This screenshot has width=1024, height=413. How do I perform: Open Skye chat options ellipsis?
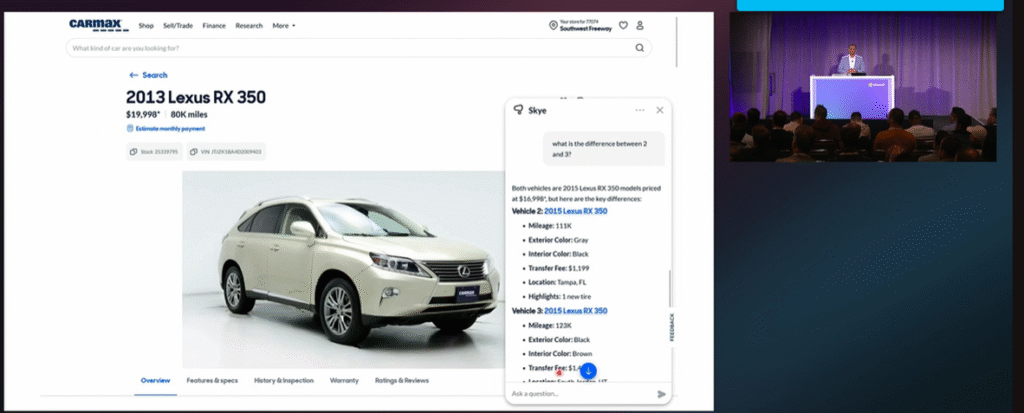(640, 110)
